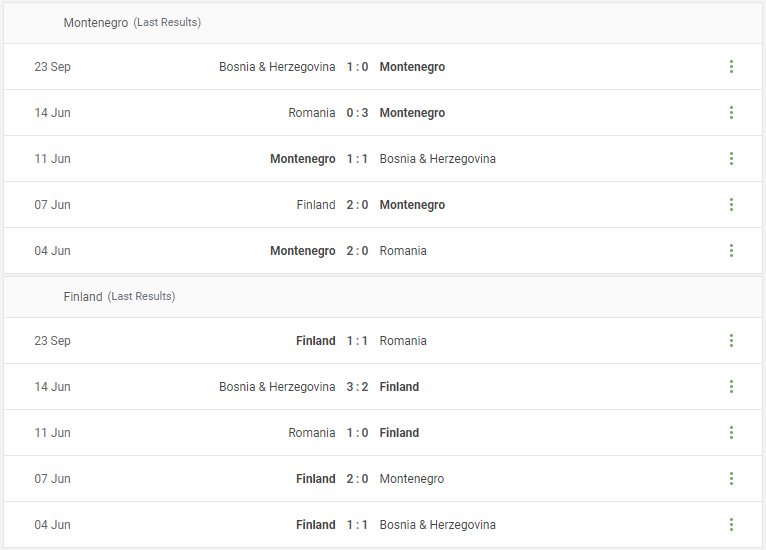Click Romania in the 04 Jun Montenegro match
This screenshot has height=550, width=766.
[403, 251]
